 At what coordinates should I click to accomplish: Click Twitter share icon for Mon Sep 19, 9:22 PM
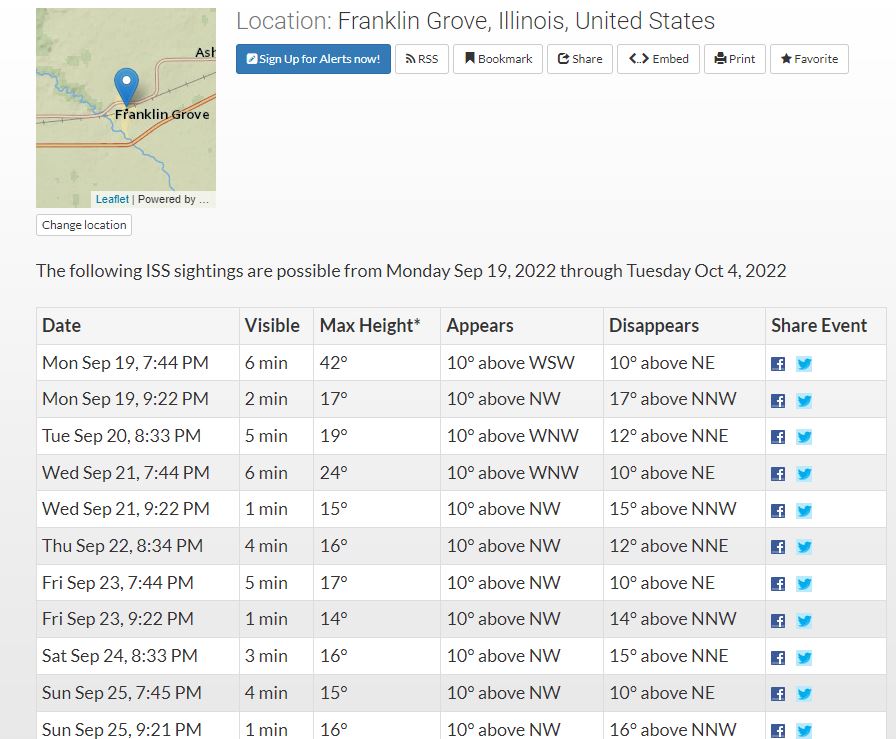804,401
